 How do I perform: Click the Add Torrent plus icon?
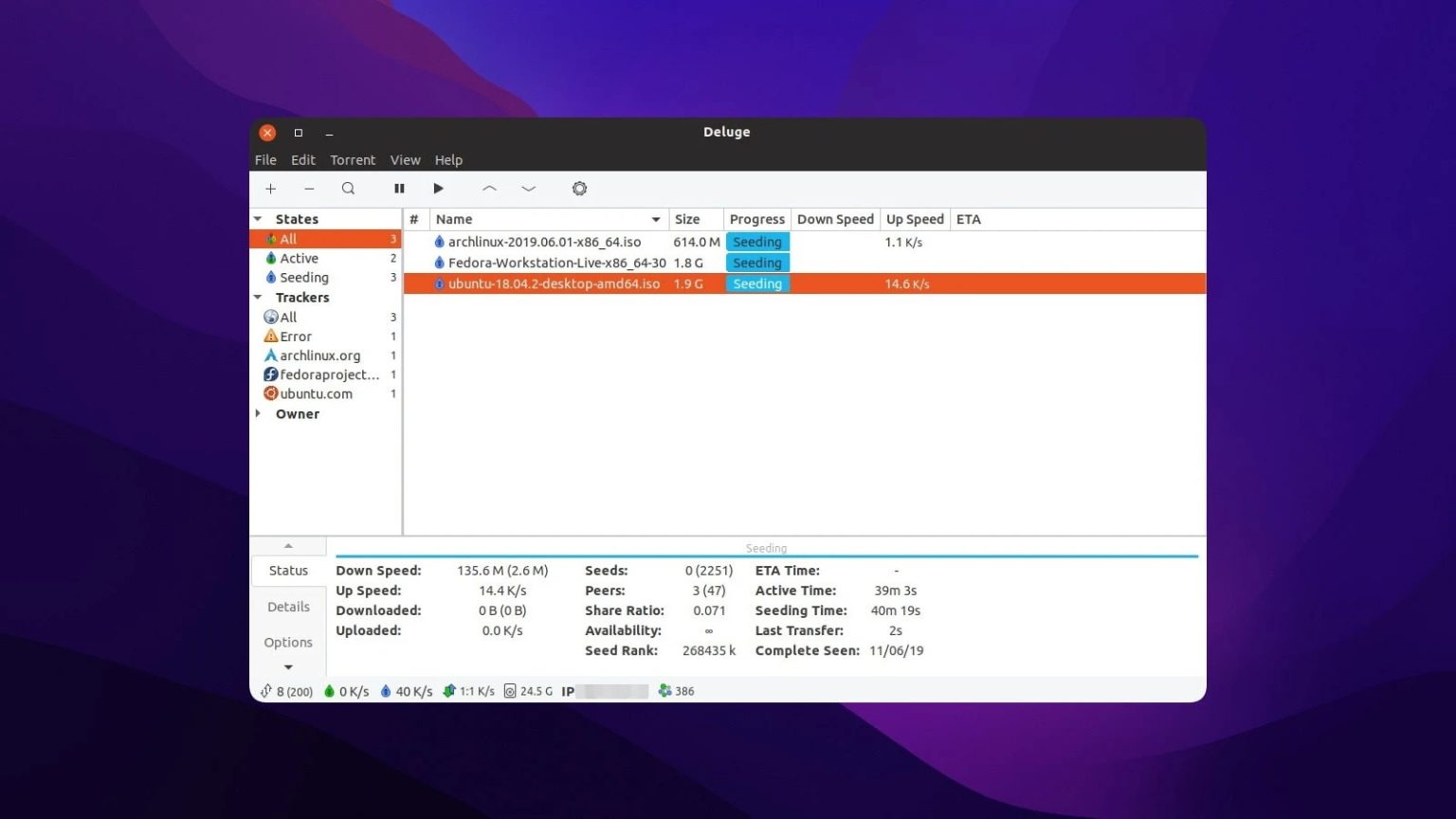tap(271, 189)
